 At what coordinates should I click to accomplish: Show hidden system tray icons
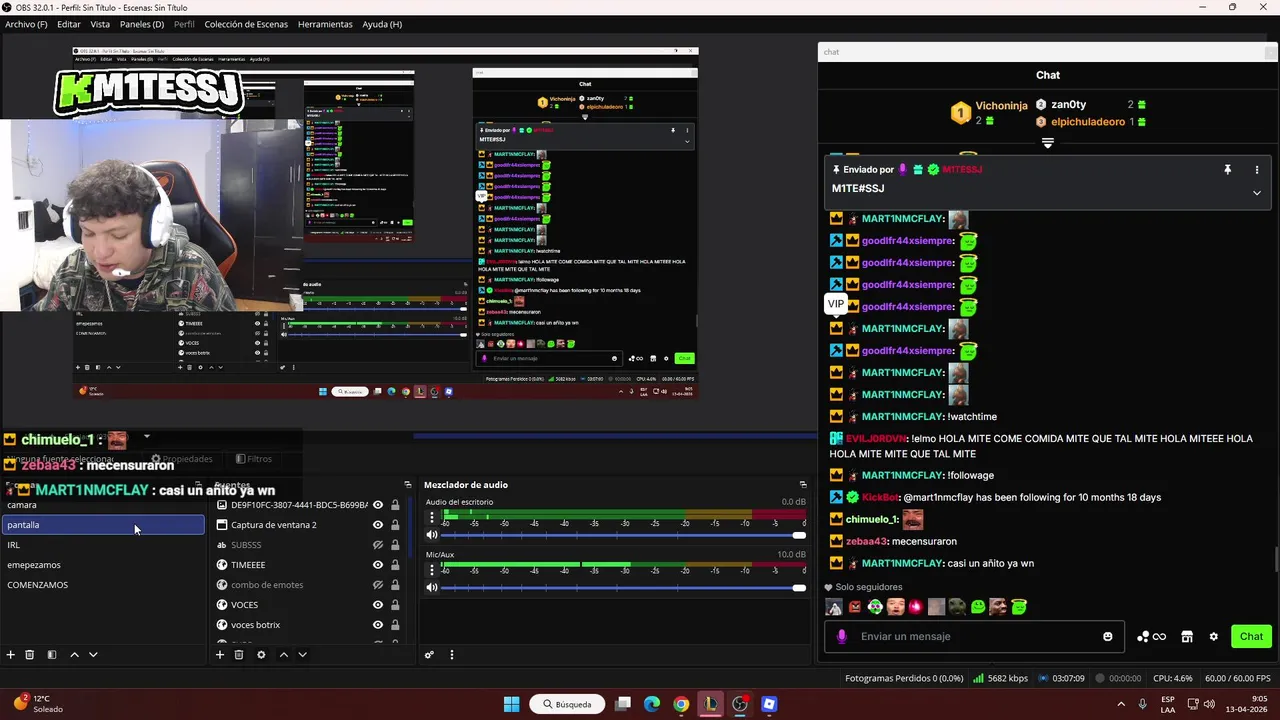click(x=1120, y=704)
